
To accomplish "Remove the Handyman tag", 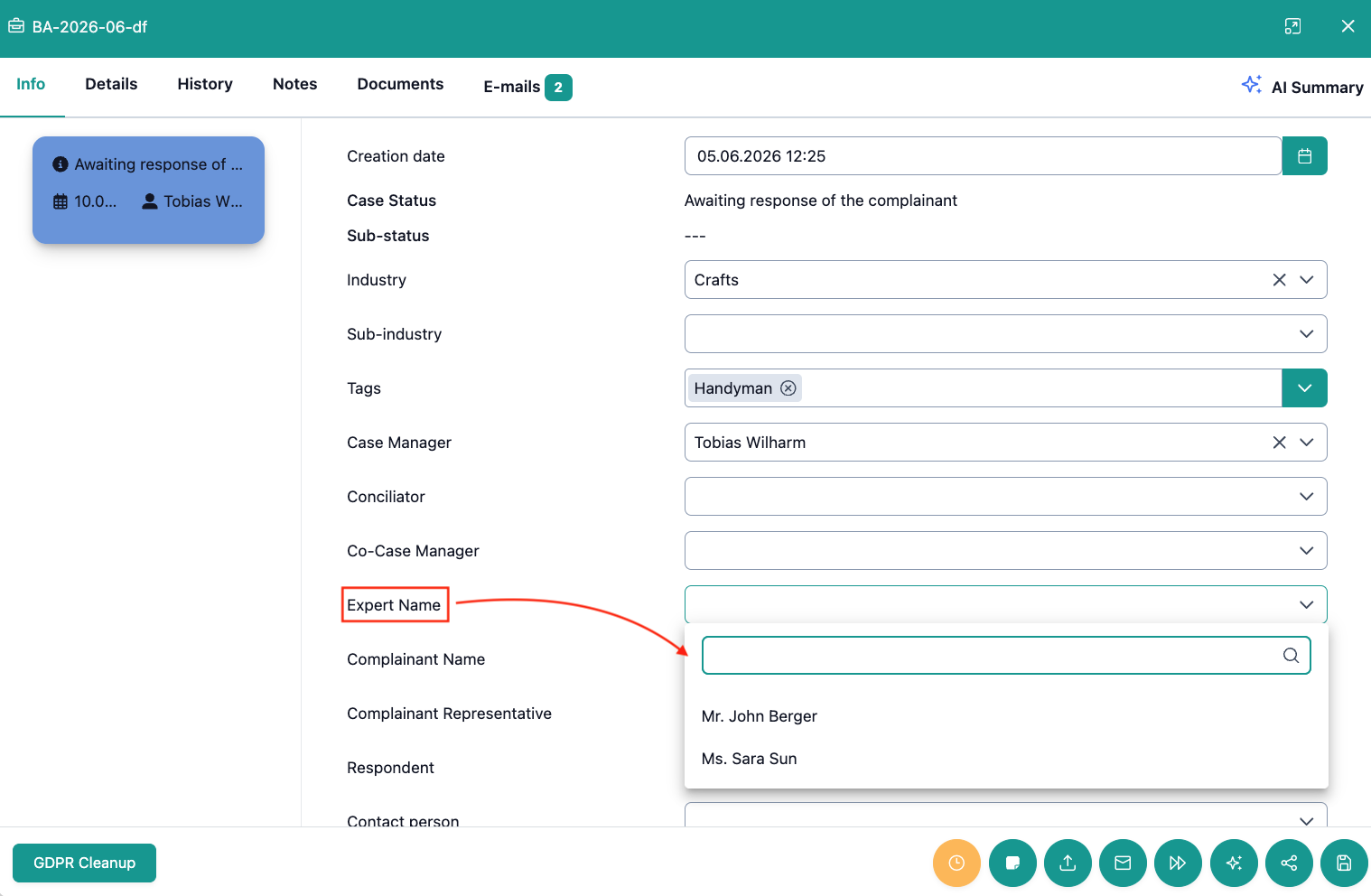I will point(788,388).
